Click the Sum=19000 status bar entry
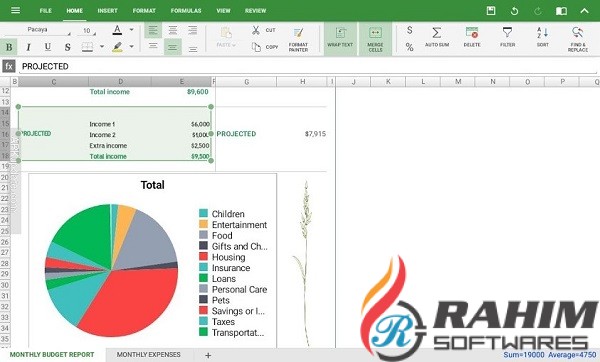Screen dimensions: 600x362 pyautogui.click(x=524, y=355)
